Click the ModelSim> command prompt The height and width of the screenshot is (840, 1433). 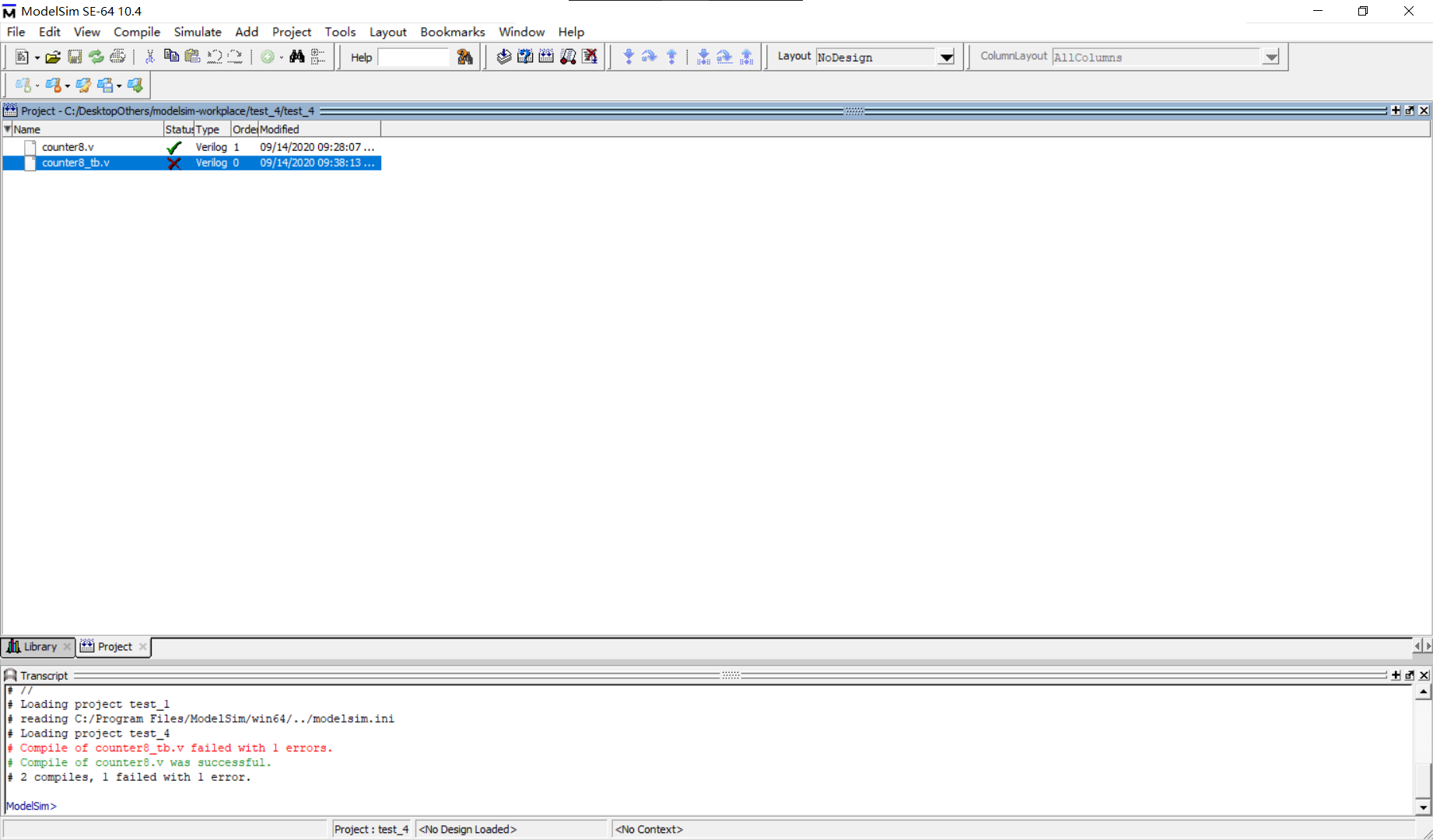(31, 807)
